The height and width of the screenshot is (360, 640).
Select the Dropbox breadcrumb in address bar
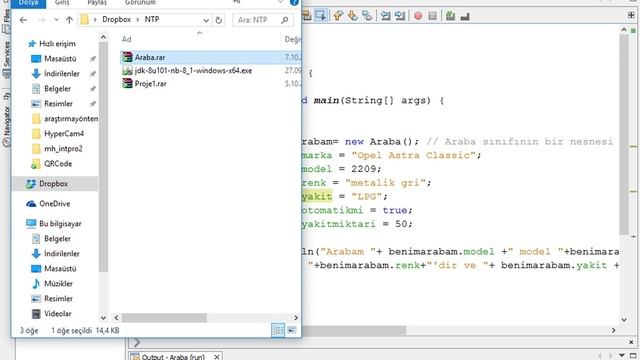click(x=116, y=19)
